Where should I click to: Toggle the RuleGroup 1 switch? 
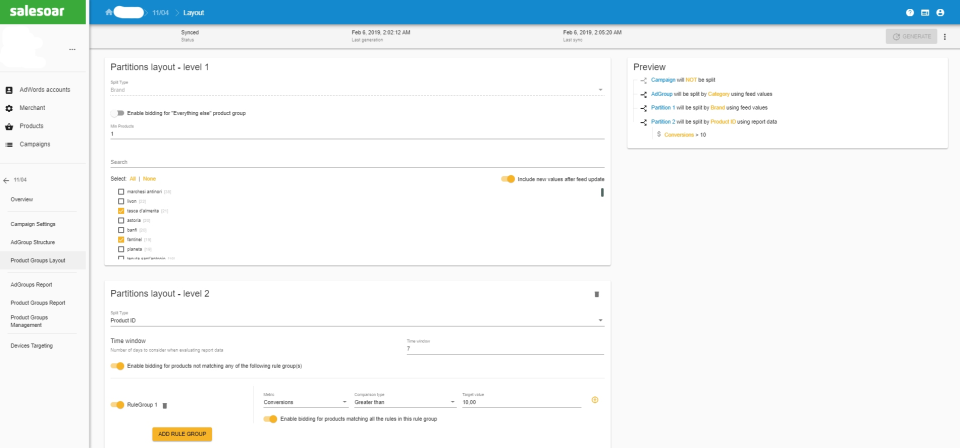tap(118, 405)
